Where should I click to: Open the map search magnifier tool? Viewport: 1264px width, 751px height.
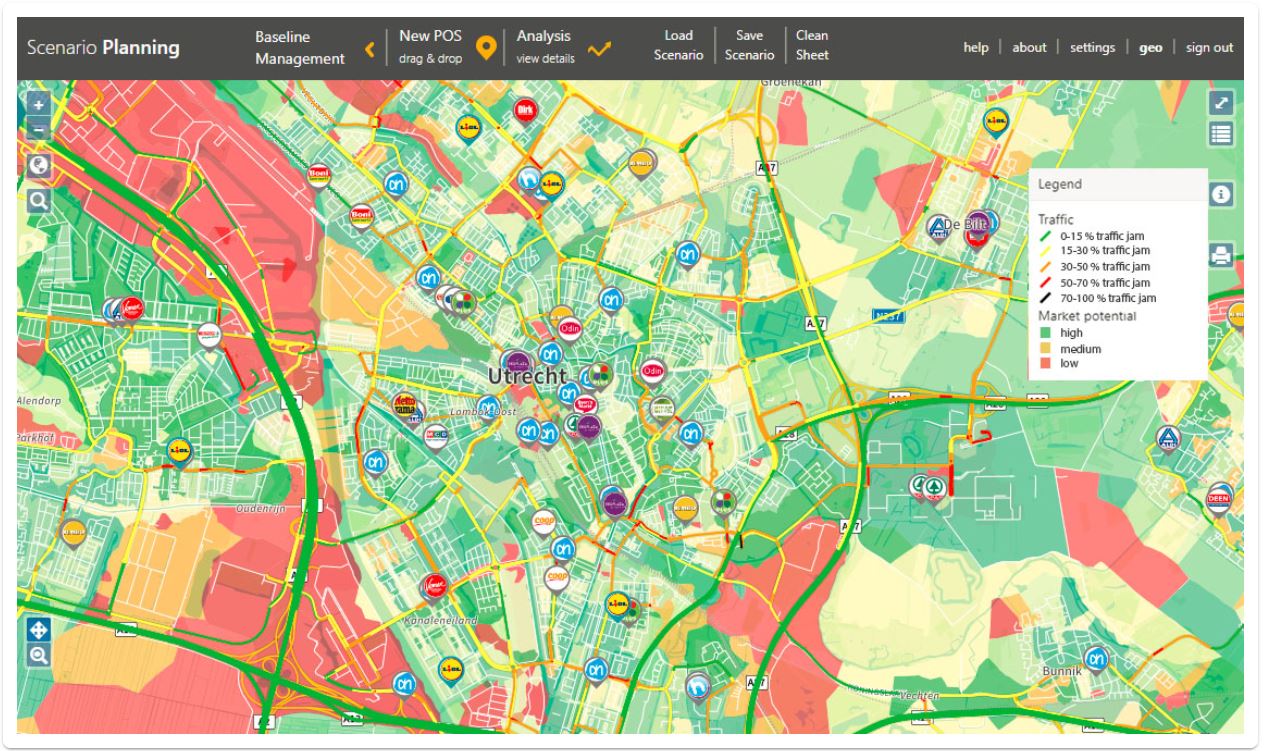click(x=39, y=201)
